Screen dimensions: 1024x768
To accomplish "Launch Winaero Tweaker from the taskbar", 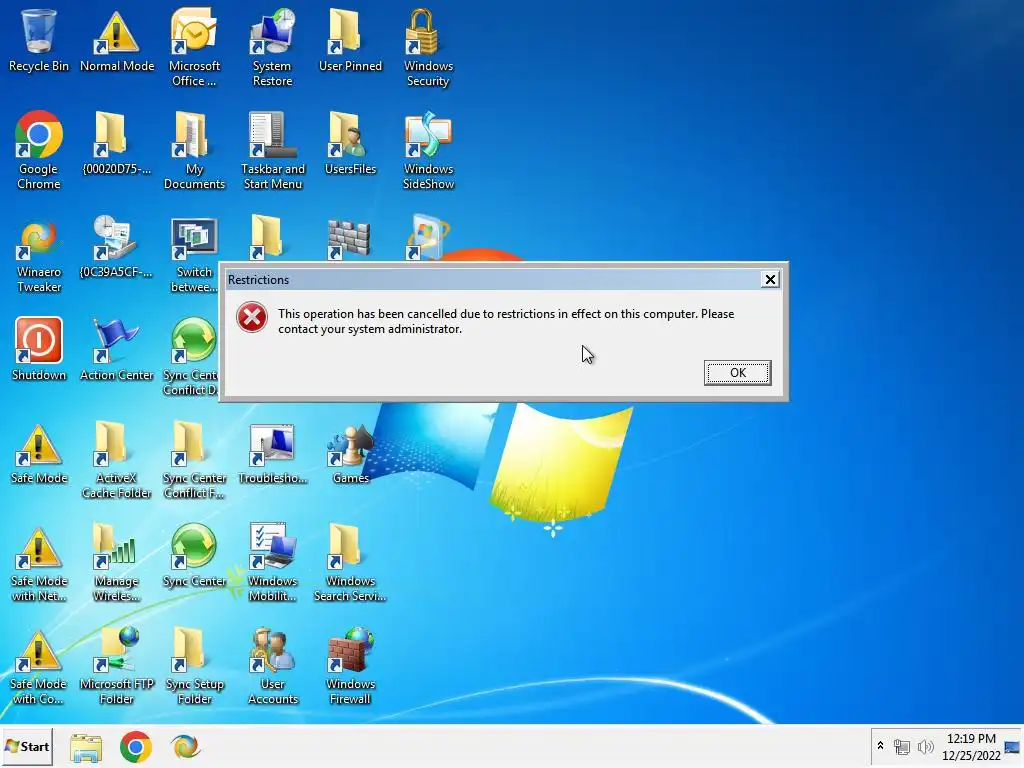I will point(185,746).
